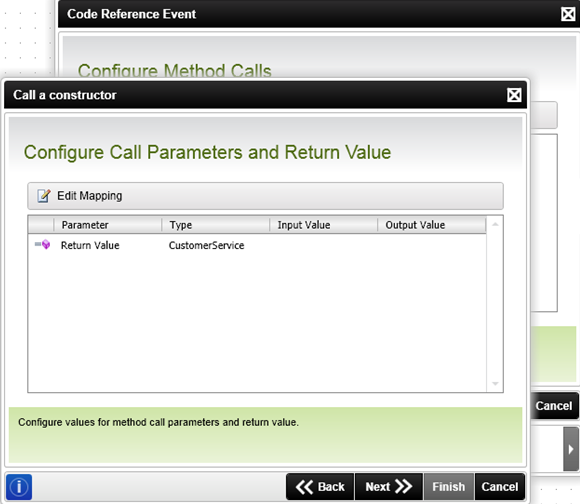Click the Edit Mapping pencil icon
Screen dimensions: 580x504
pyautogui.click(x=44, y=196)
